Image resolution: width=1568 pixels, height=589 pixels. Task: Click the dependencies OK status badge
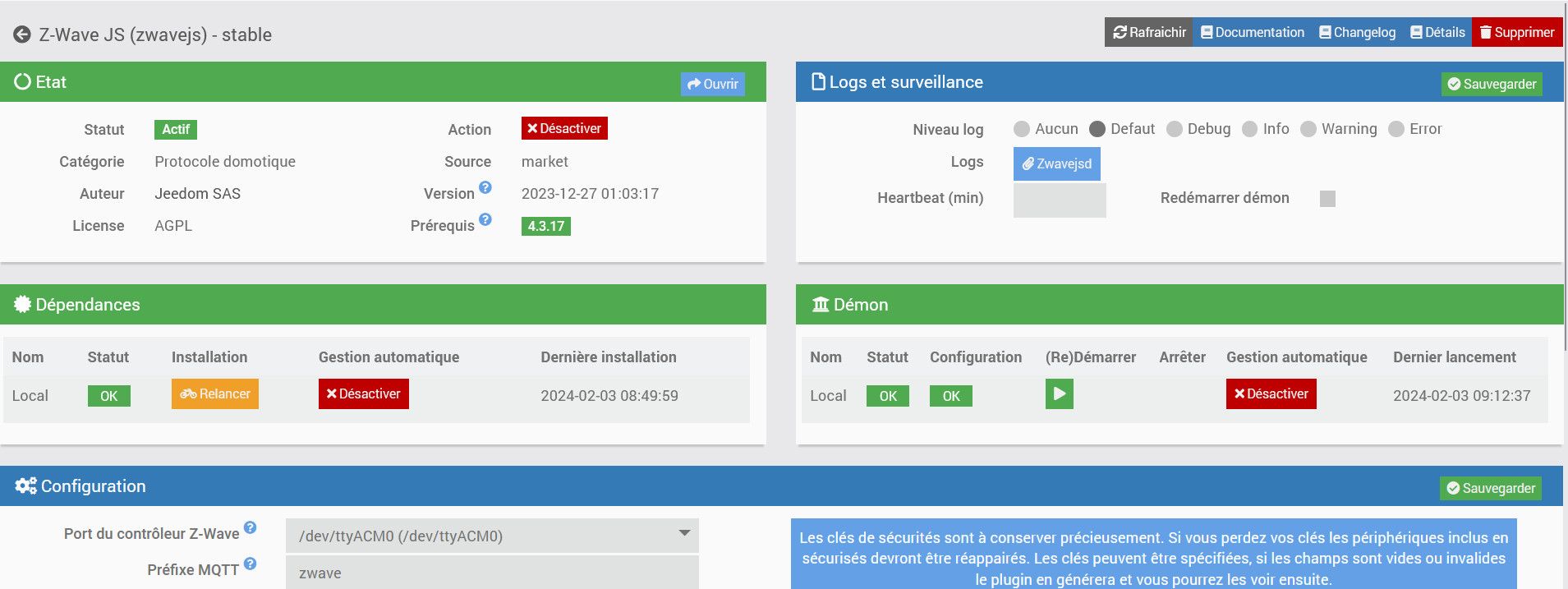(x=109, y=396)
